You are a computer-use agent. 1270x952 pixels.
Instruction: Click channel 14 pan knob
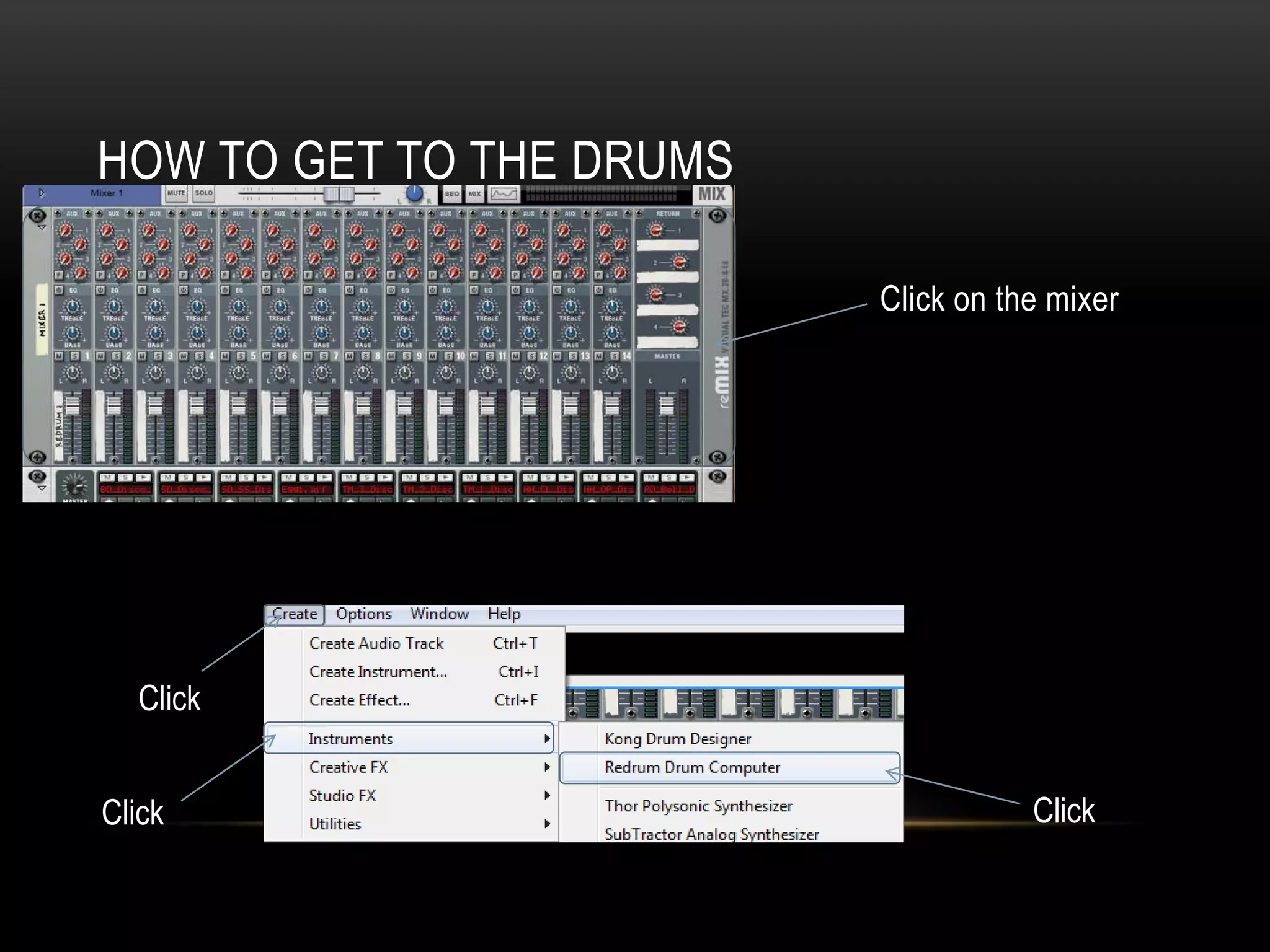(612, 372)
